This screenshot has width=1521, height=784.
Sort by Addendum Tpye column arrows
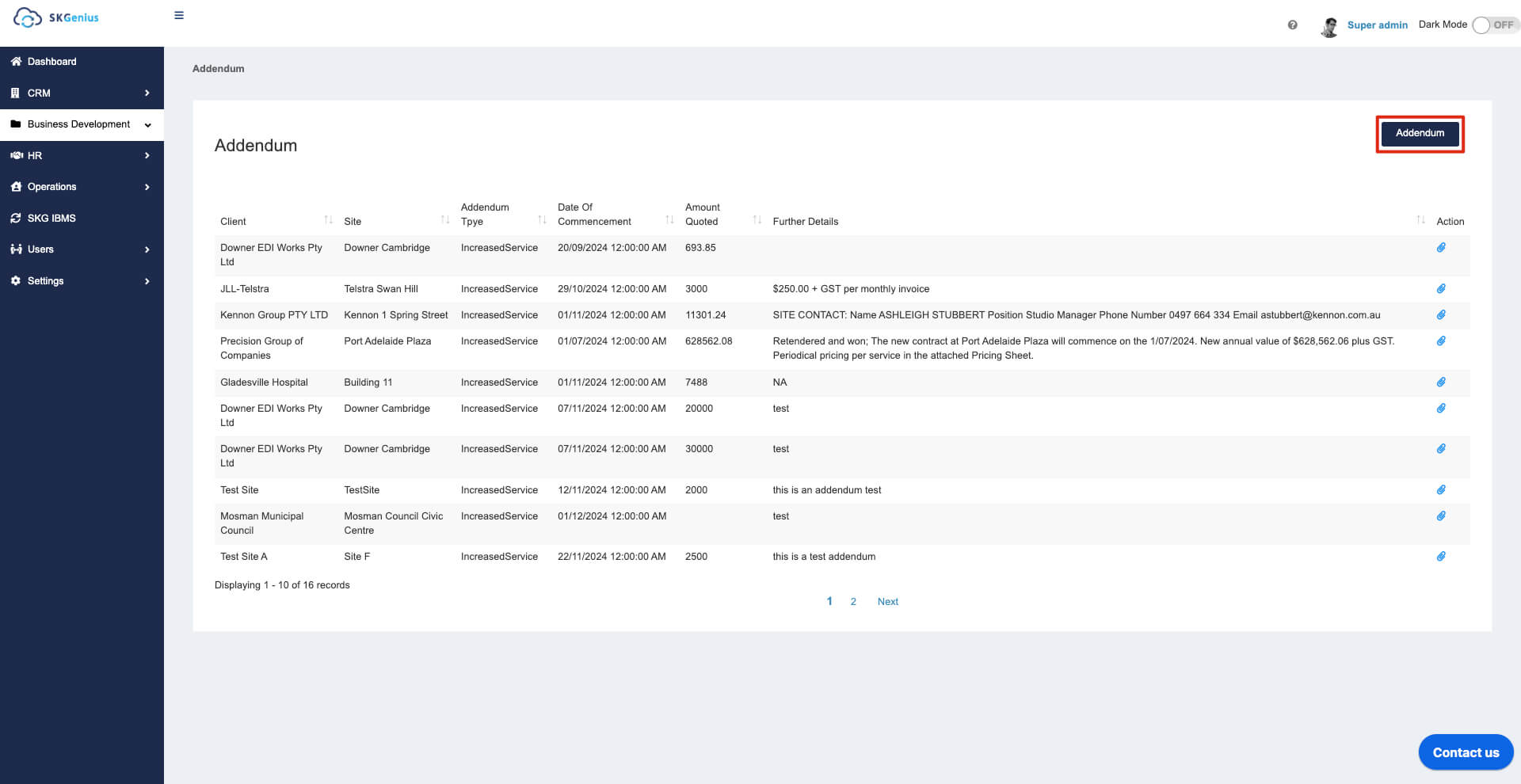coord(542,219)
